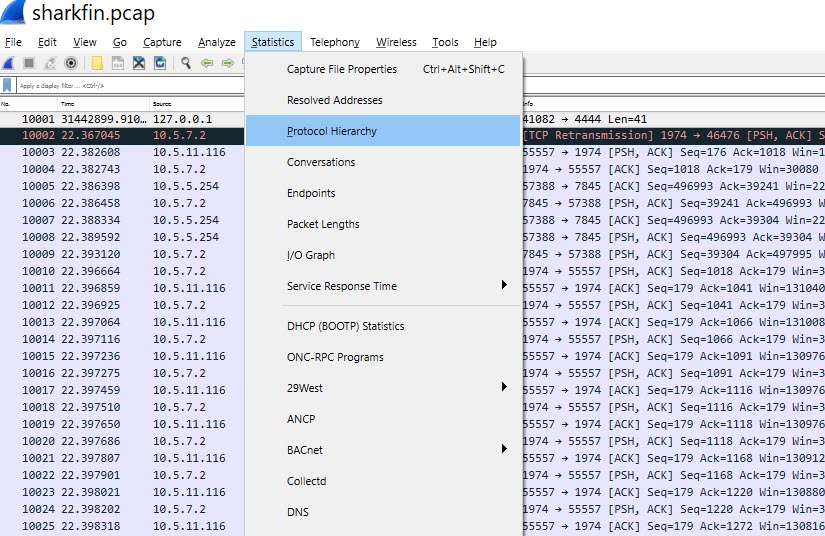The height and width of the screenshot is (536, 825).
Task: Click the Open capture file folder icon
Action: tap(97, 63)
